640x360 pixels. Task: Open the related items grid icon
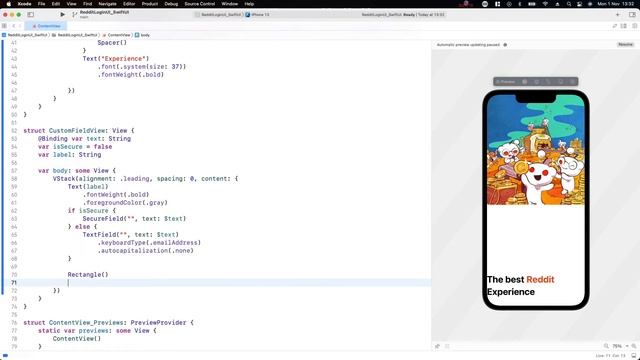click(x=4, y=26)
